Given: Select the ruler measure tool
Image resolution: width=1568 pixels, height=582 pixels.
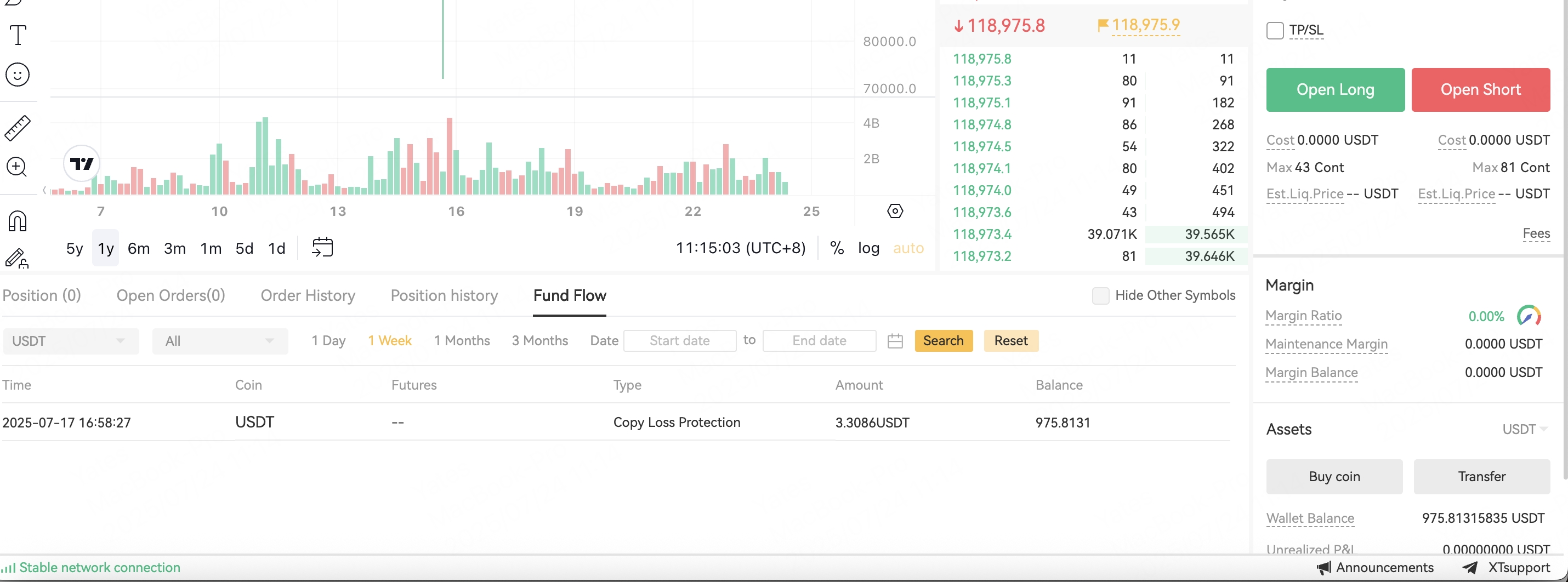Looking at the screenshot, I should (18, 128).
